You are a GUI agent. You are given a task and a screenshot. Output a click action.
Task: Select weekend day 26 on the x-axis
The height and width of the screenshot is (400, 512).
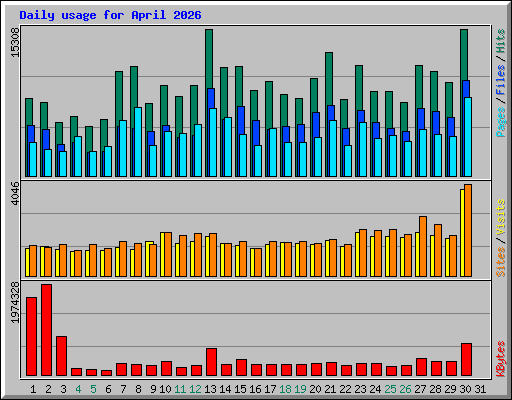coord(405,389)
